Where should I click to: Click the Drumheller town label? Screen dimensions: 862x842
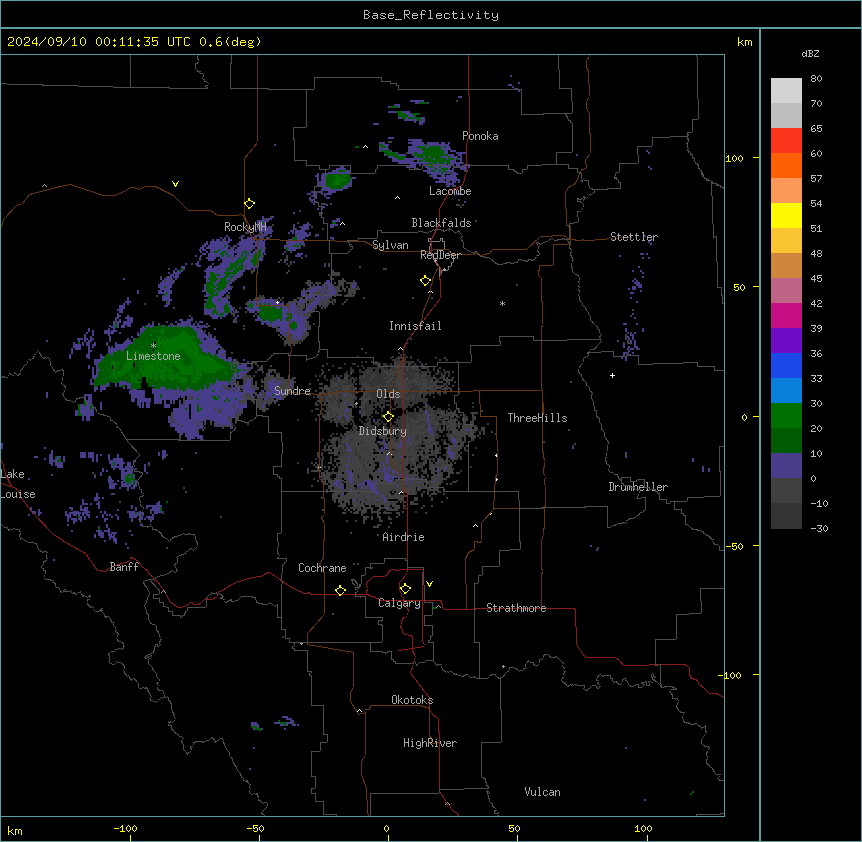(638, 487)
